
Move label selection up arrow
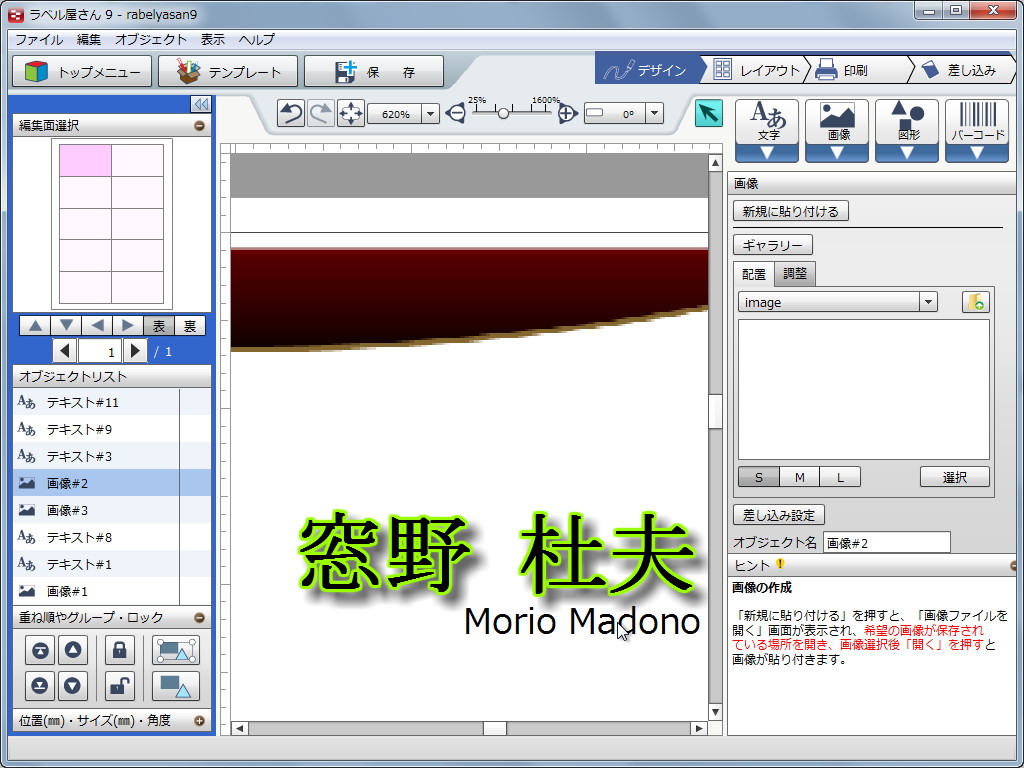click(x=35, y=325)
